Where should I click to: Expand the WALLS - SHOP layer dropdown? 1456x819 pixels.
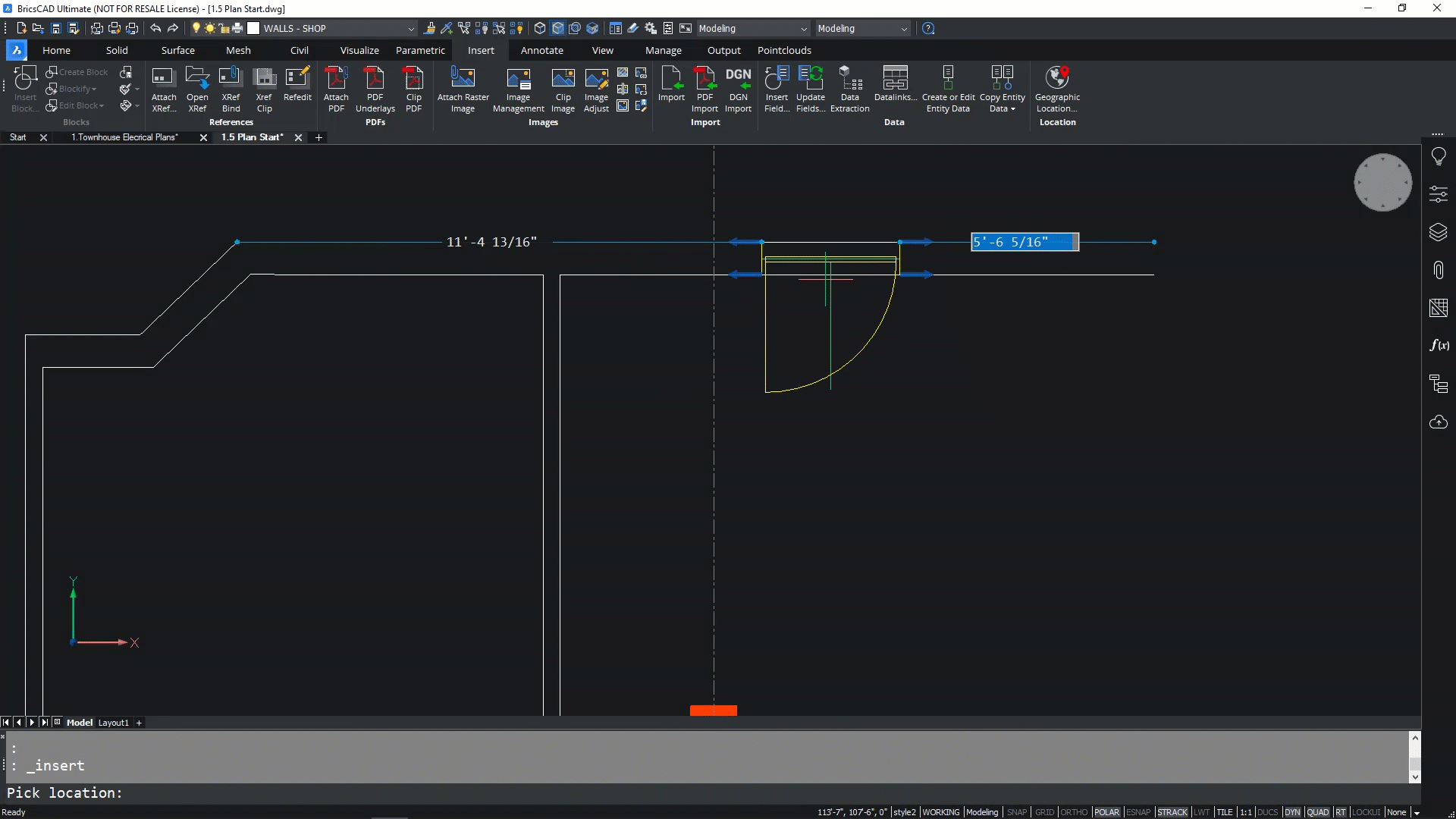tap(411, 29)
